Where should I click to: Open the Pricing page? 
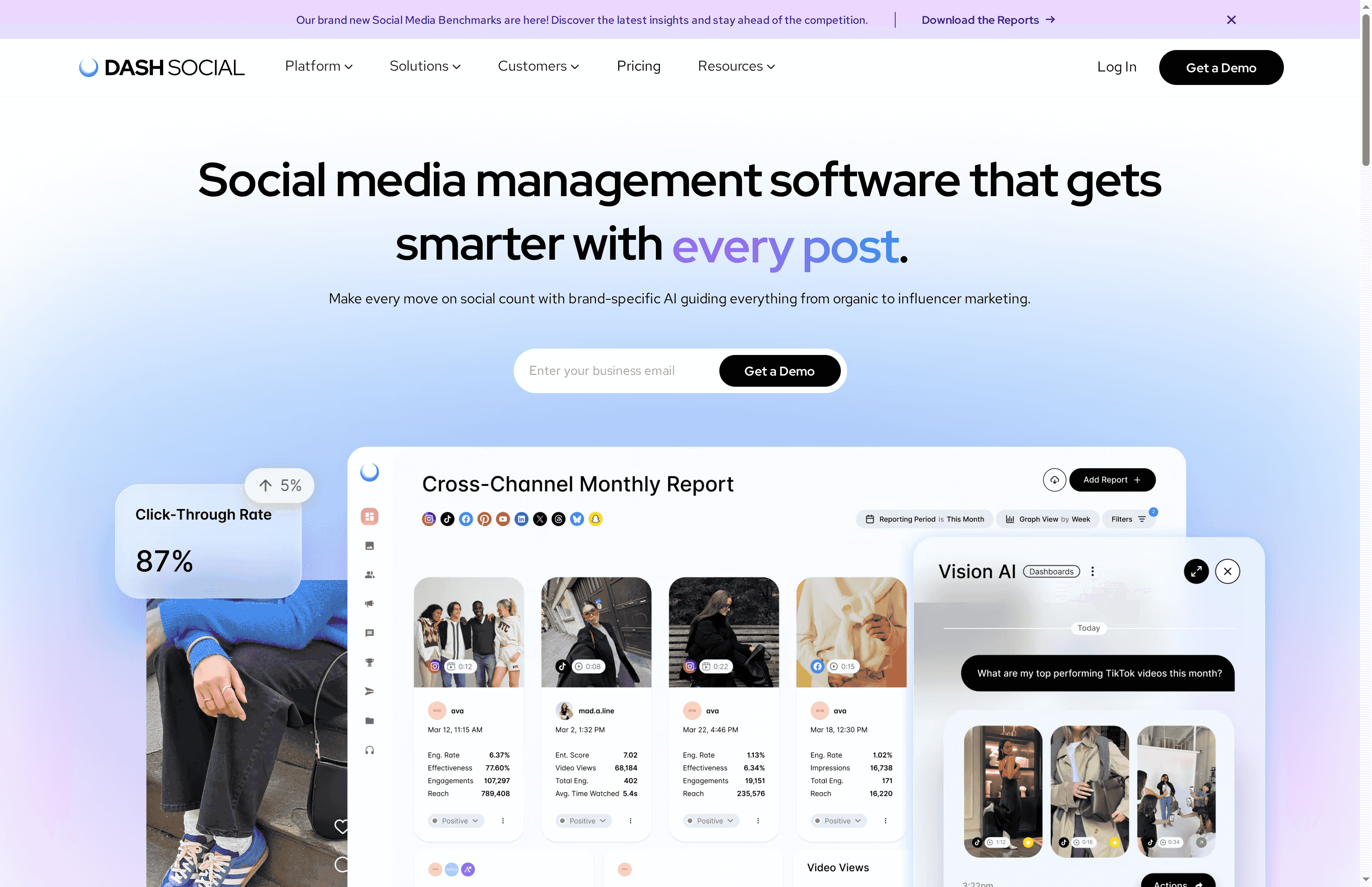click(638, 66)
